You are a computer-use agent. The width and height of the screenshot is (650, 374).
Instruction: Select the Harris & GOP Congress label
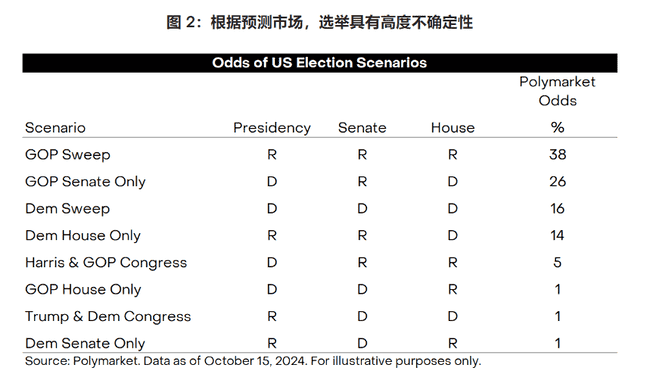click(x=106, y=262)
